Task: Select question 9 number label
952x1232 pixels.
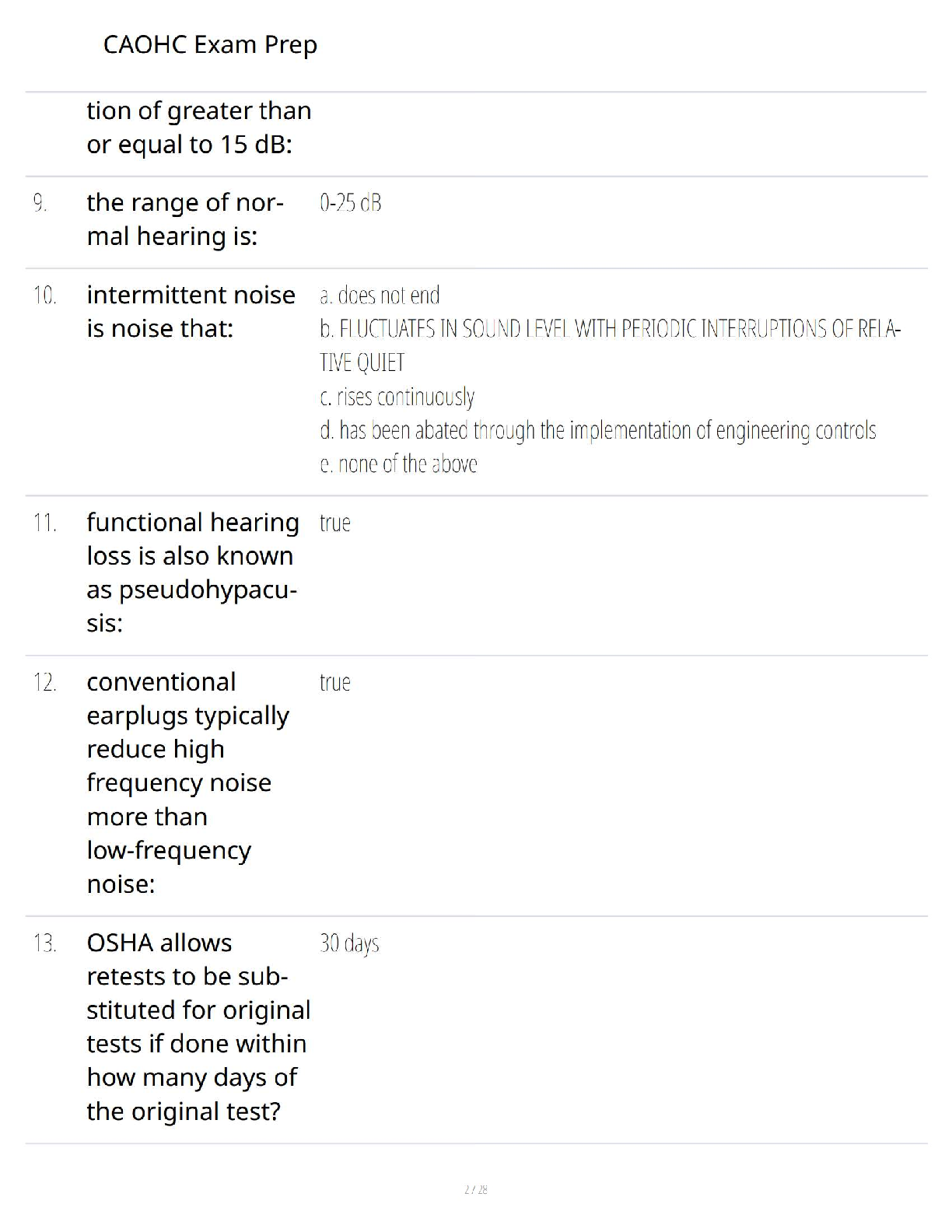Action: click(x=40, y=204)
